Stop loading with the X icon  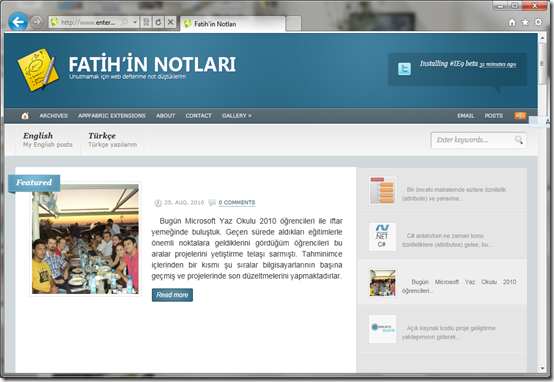(170, 22)
